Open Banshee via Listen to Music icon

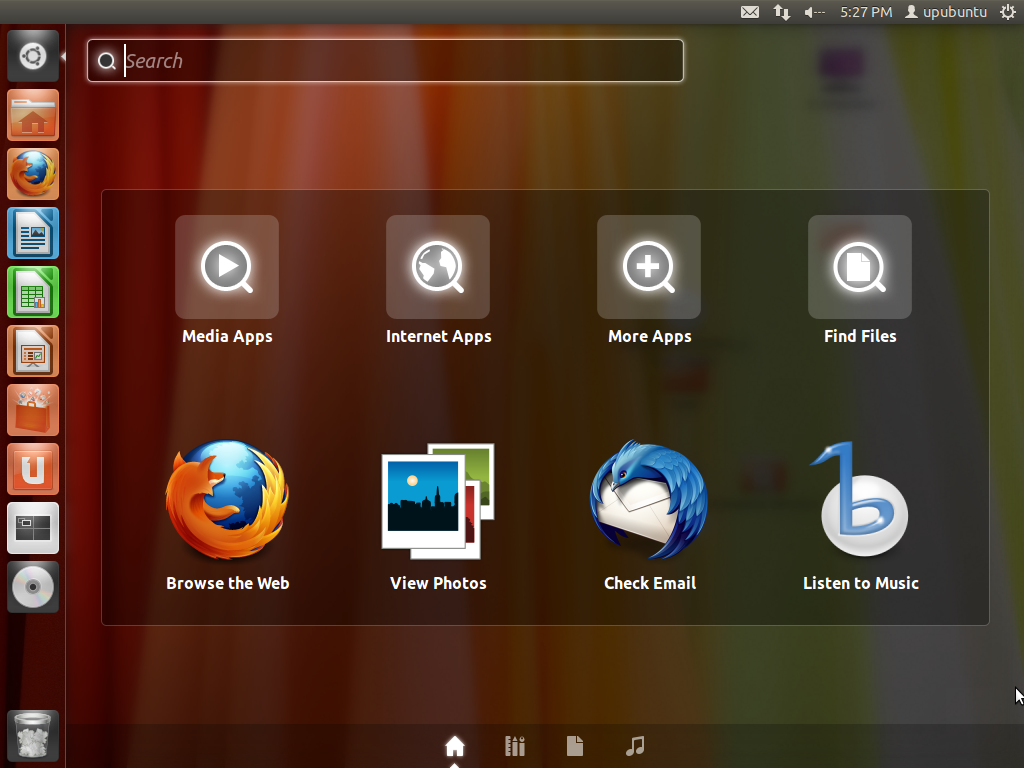click(x=859, y=500)
